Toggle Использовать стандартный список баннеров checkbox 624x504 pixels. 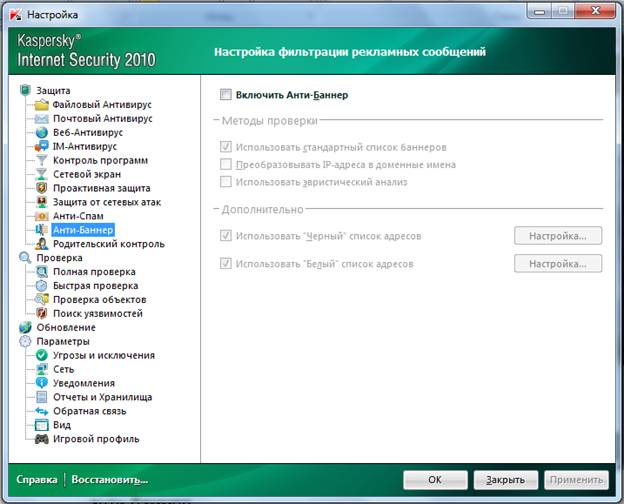coord(226,147)
